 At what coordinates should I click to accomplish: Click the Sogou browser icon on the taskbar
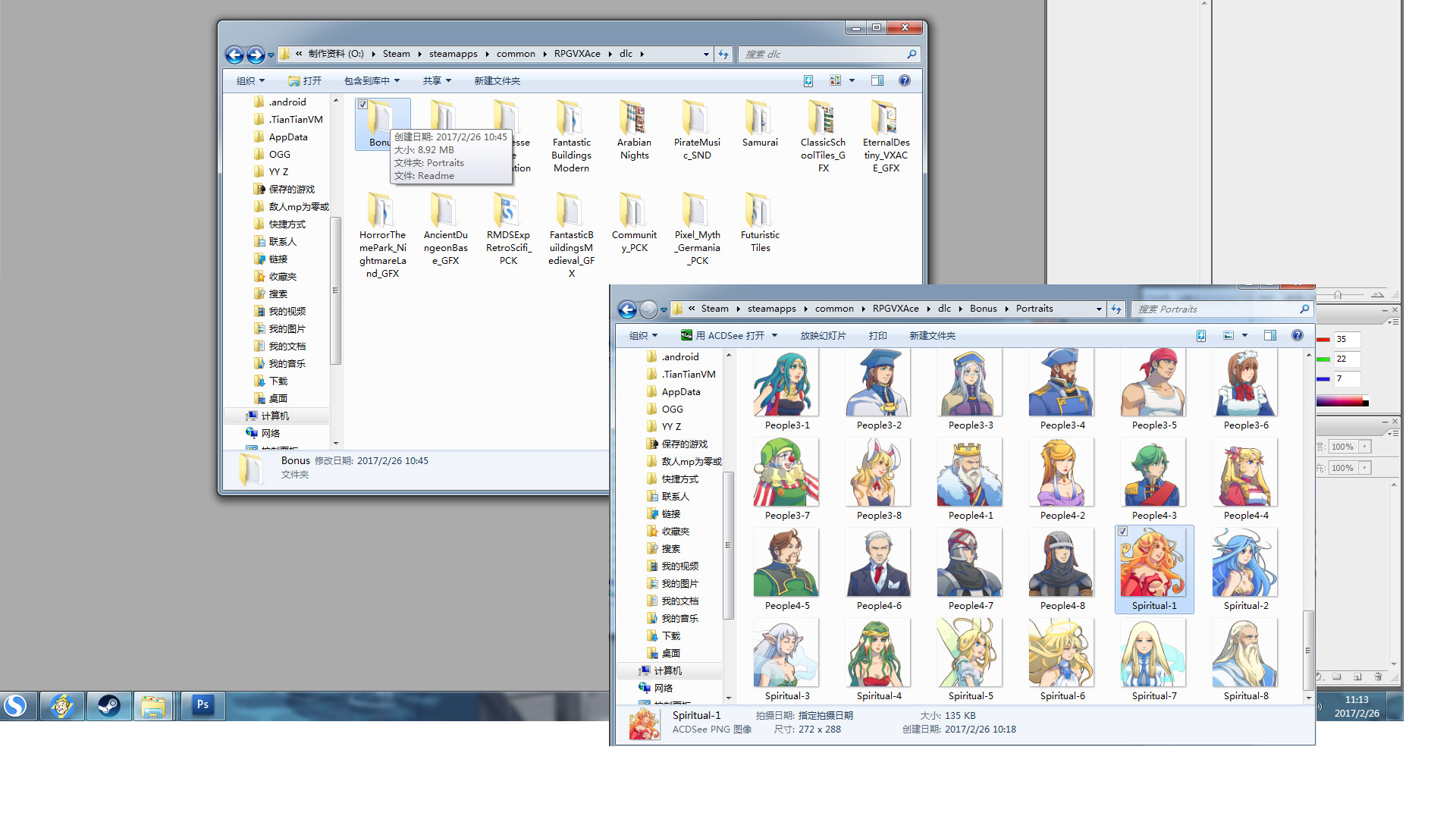[x=15, y=706]
